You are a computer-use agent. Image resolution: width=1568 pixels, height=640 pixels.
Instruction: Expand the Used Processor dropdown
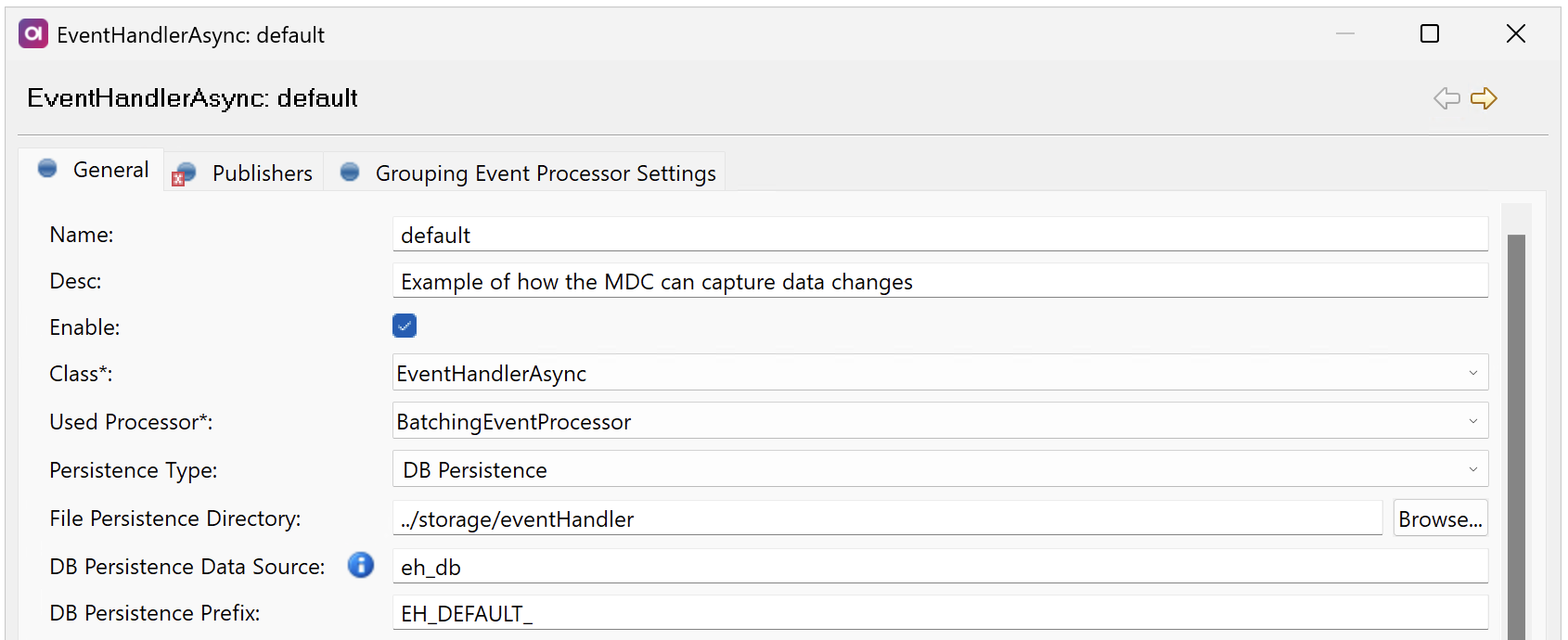pyautogui.click(x=1473, y=420)
